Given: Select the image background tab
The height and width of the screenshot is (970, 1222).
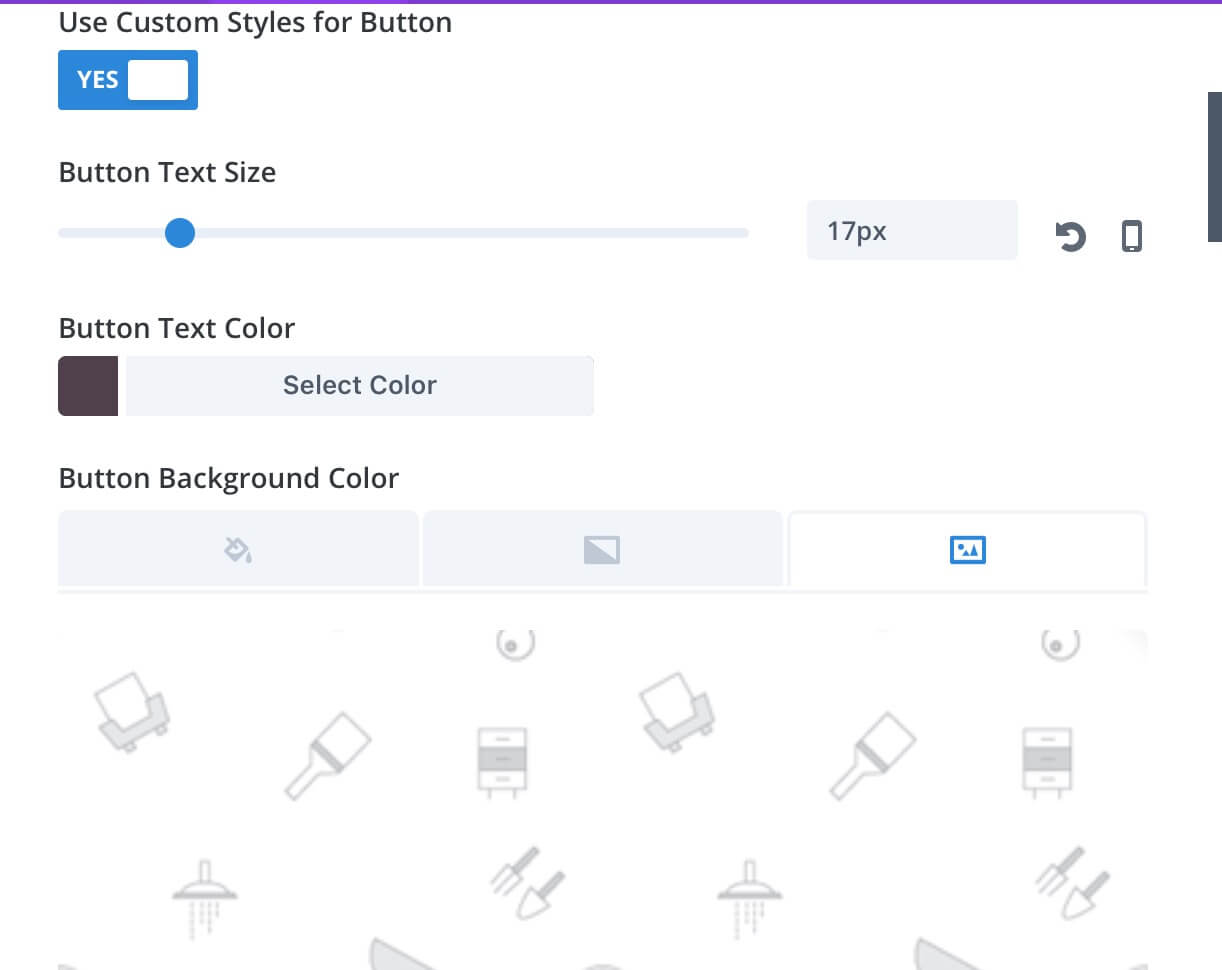Looking at the screenshot, I should (967, 548).
